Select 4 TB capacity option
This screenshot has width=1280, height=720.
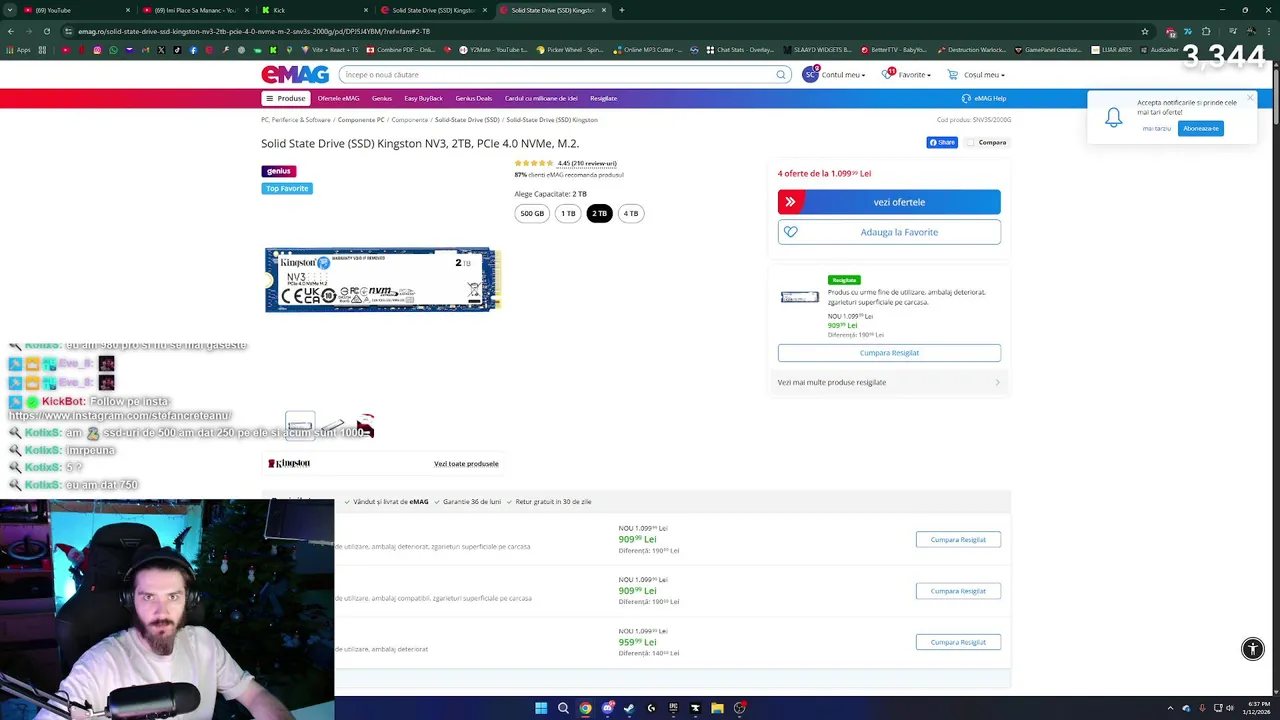coord(631,213)
